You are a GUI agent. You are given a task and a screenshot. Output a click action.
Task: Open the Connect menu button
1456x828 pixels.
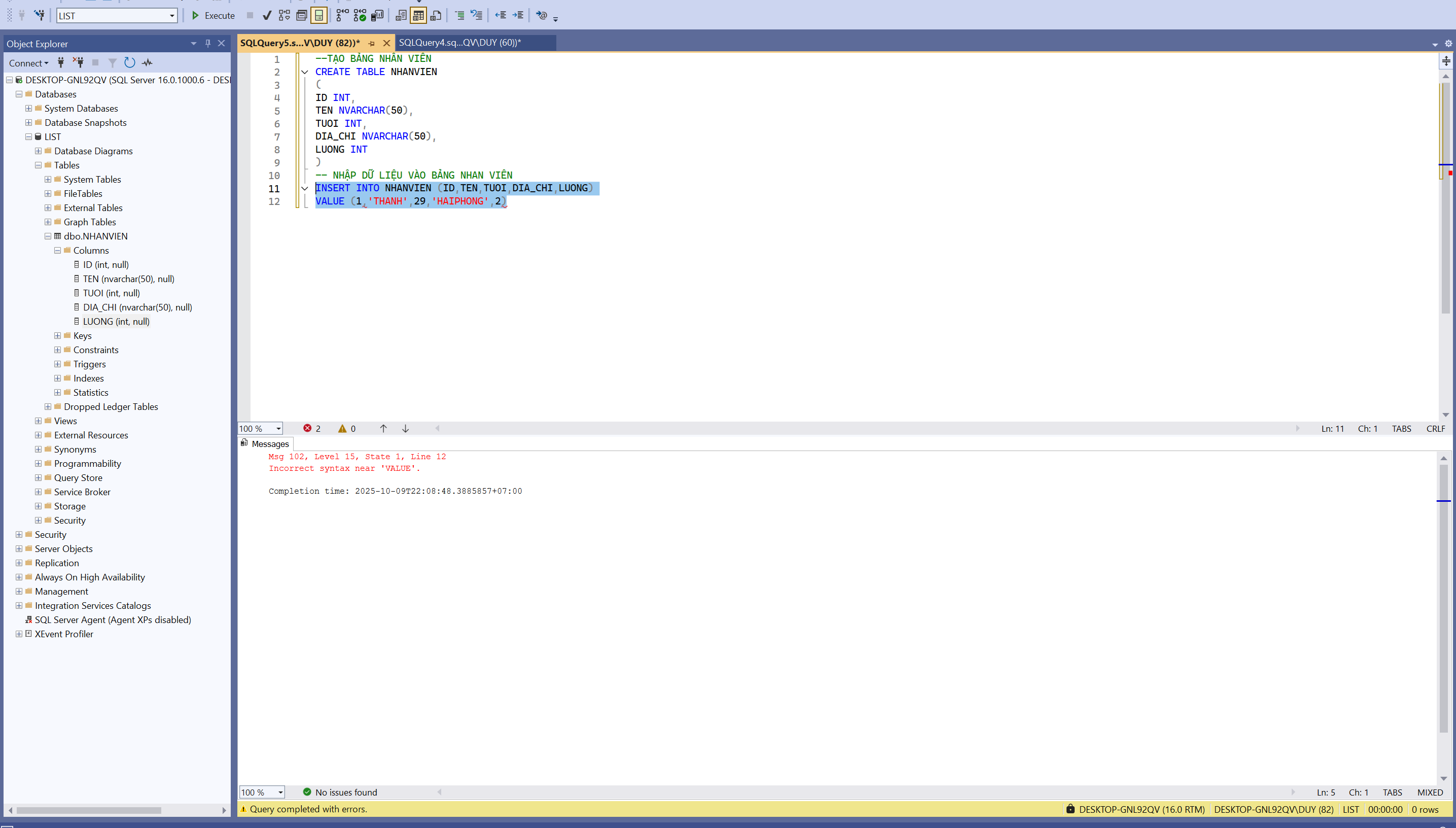[x=28, y=63]
